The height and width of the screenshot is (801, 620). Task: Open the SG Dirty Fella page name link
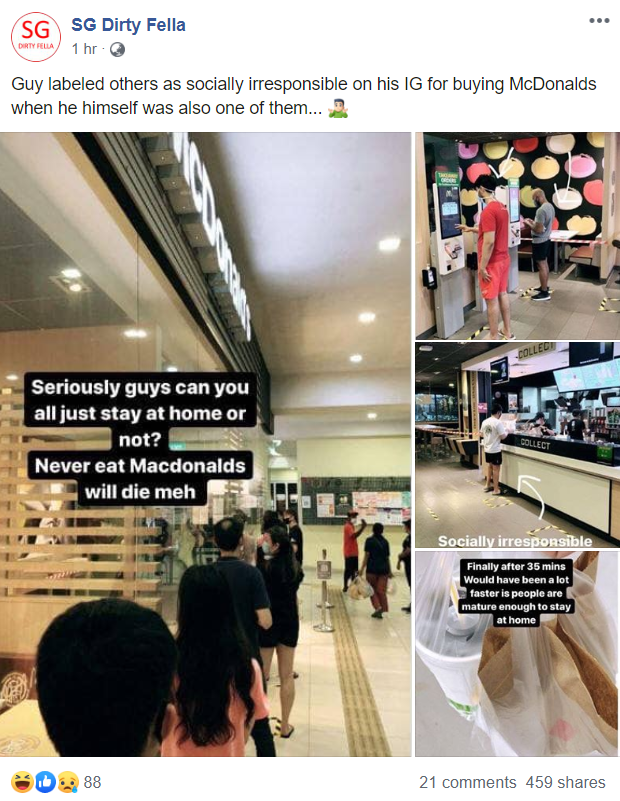(128, 25)
